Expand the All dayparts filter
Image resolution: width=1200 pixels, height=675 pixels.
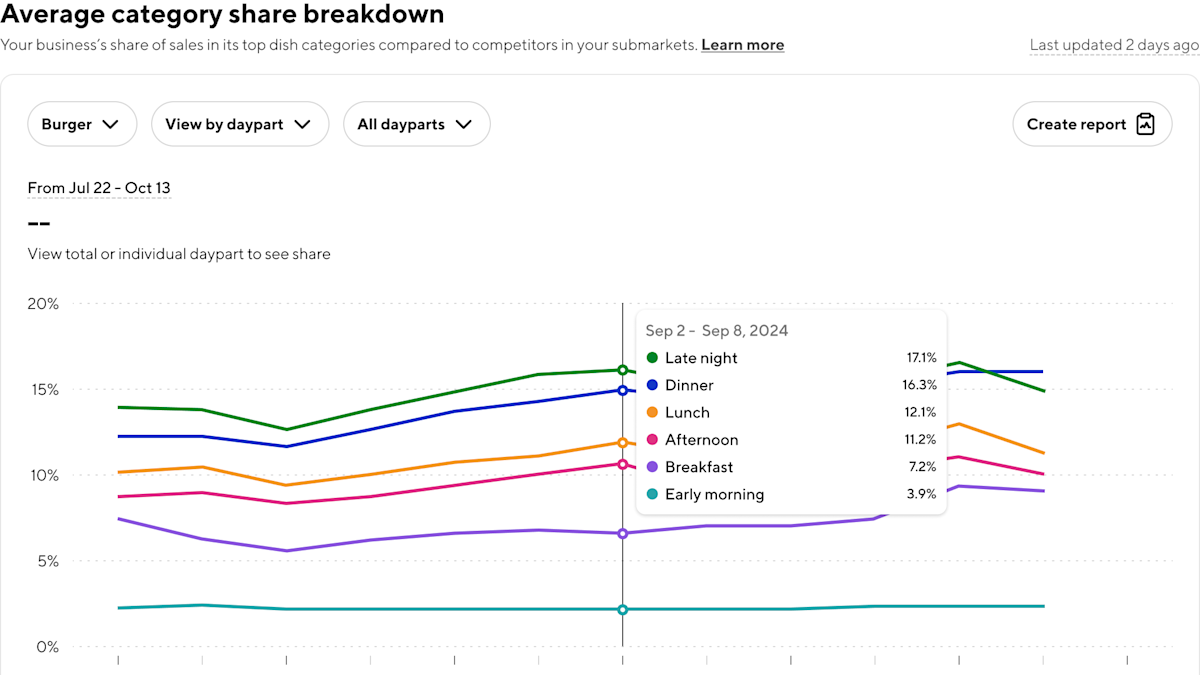(x=417, y=124)
